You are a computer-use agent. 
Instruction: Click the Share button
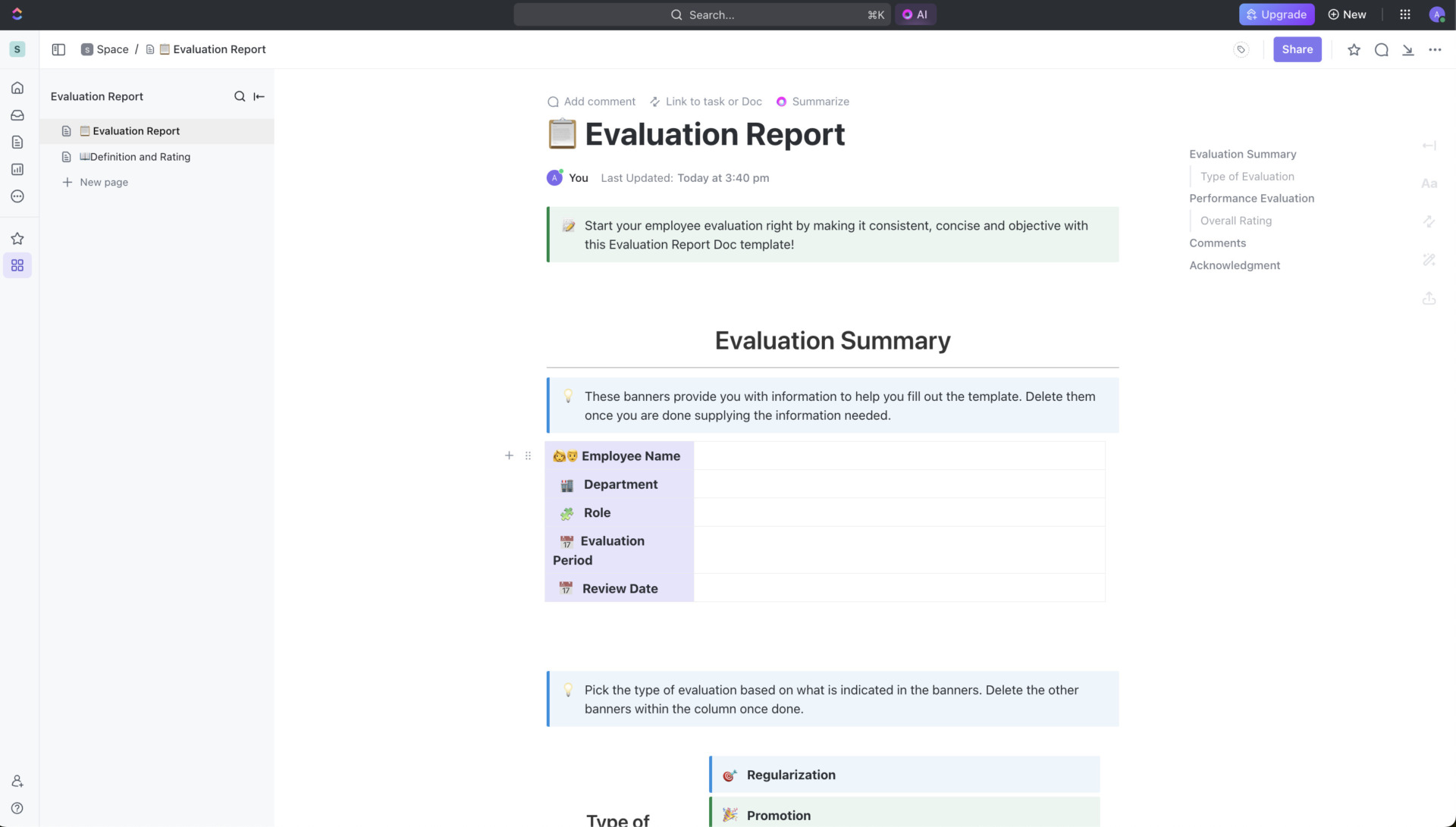(1297, 49)
